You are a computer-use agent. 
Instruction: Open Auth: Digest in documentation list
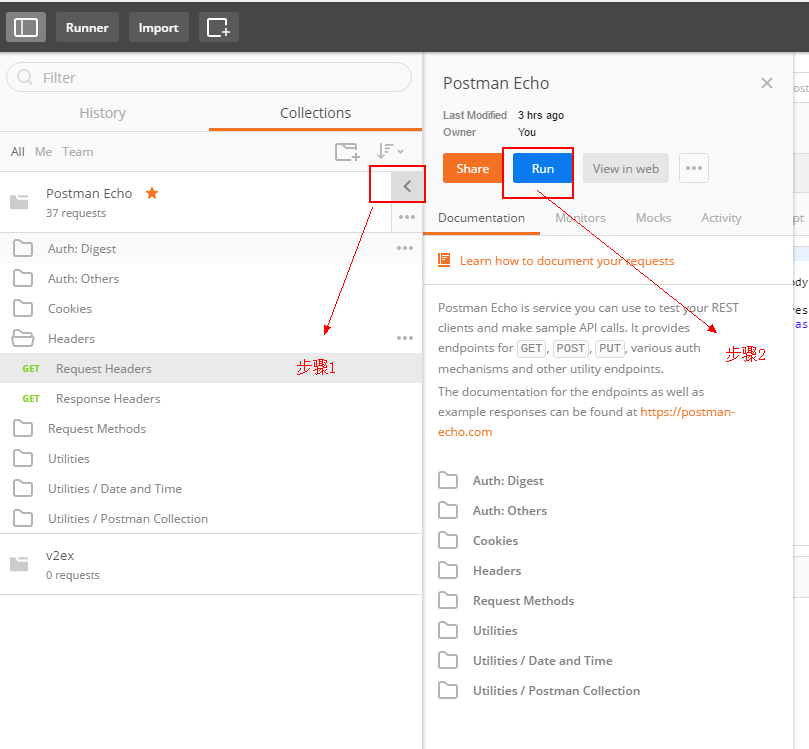[x=508, y=480]
